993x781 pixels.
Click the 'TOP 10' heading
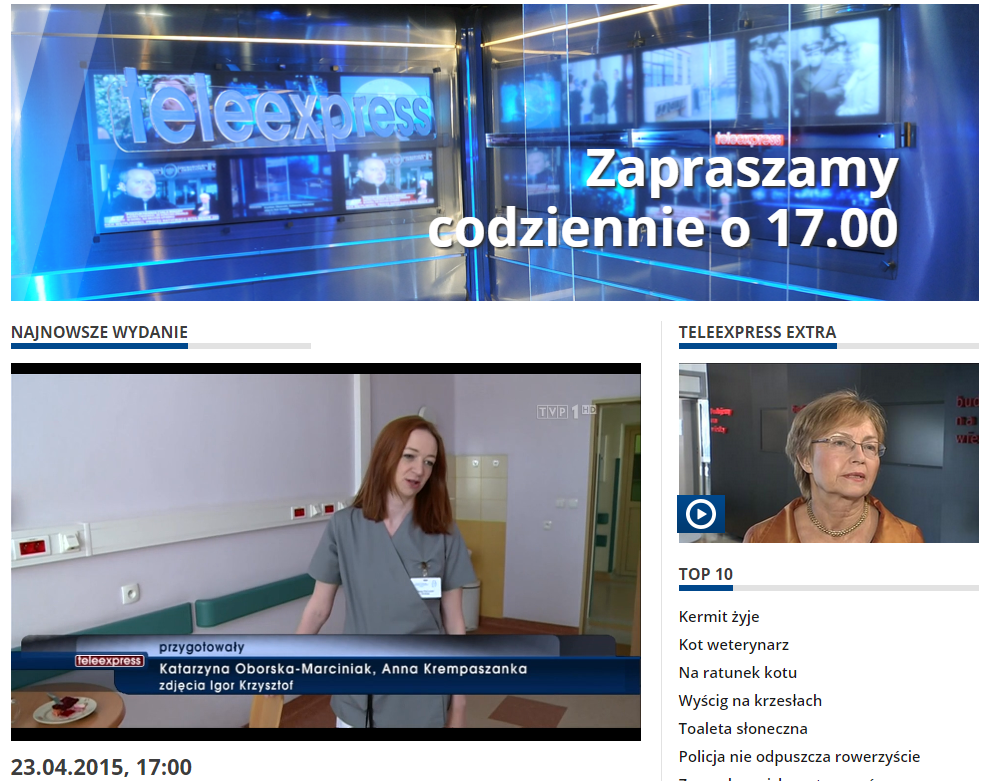click(705, 574)
